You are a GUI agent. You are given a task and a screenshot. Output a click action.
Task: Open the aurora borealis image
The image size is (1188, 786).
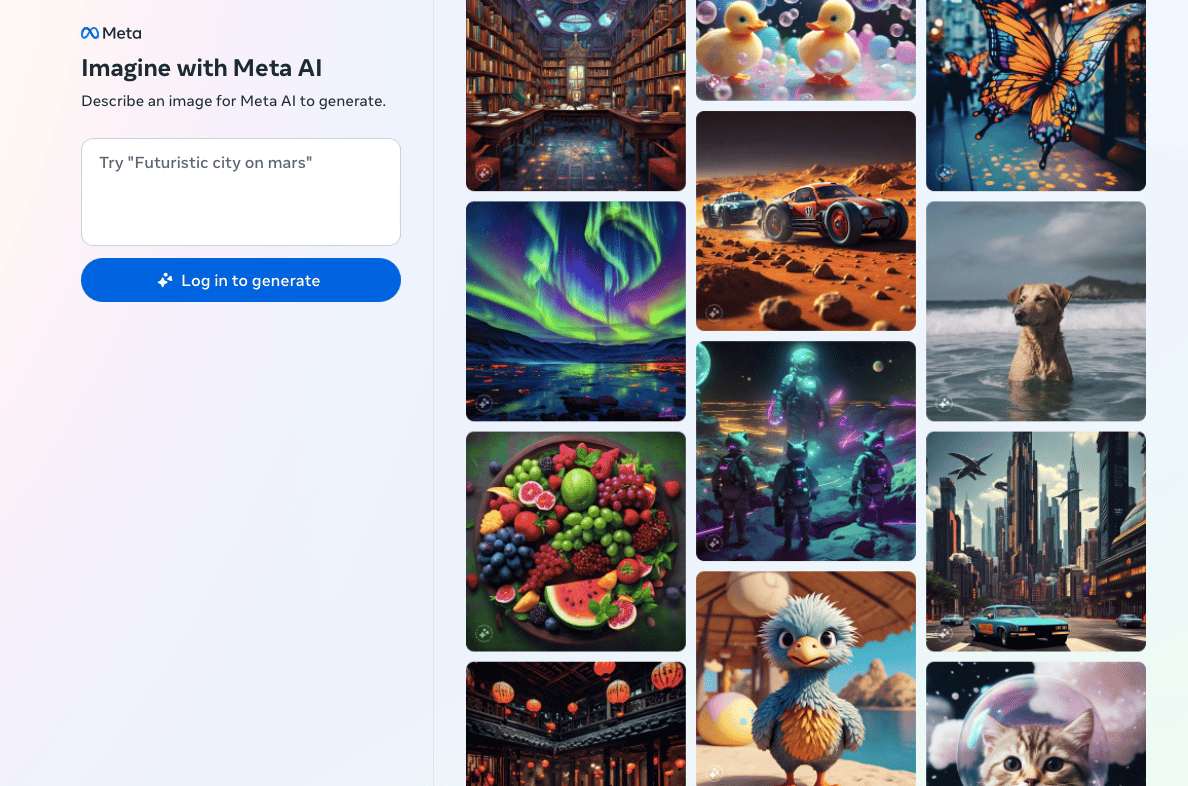click(576, 312)
